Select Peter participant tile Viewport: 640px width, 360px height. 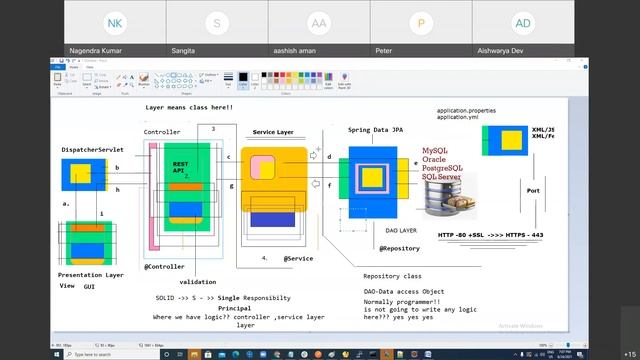[x=421, y=28]
